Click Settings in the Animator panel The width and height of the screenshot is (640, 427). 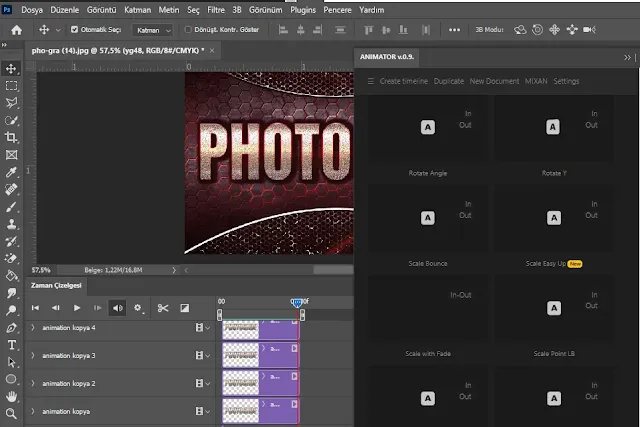point(566,81)
